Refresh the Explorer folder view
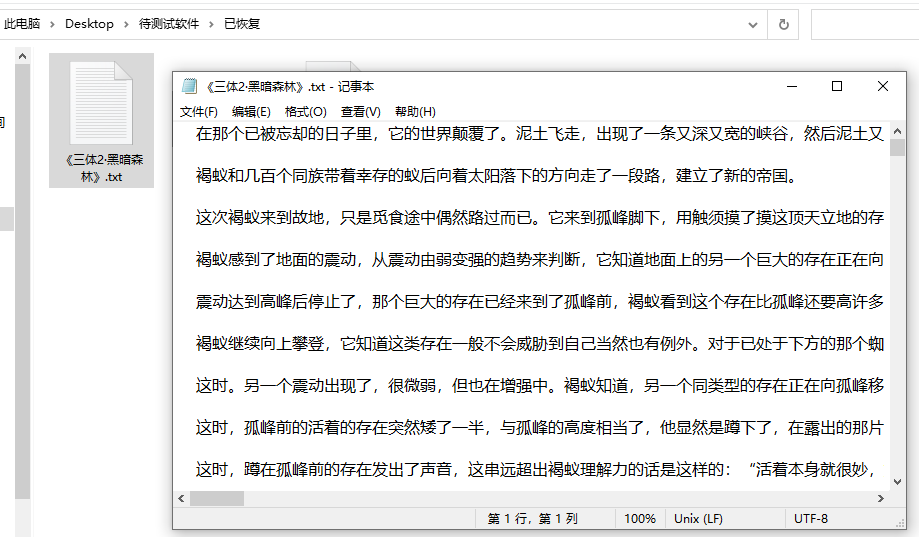This screenshot has width=919, height=537. (783, 25)
